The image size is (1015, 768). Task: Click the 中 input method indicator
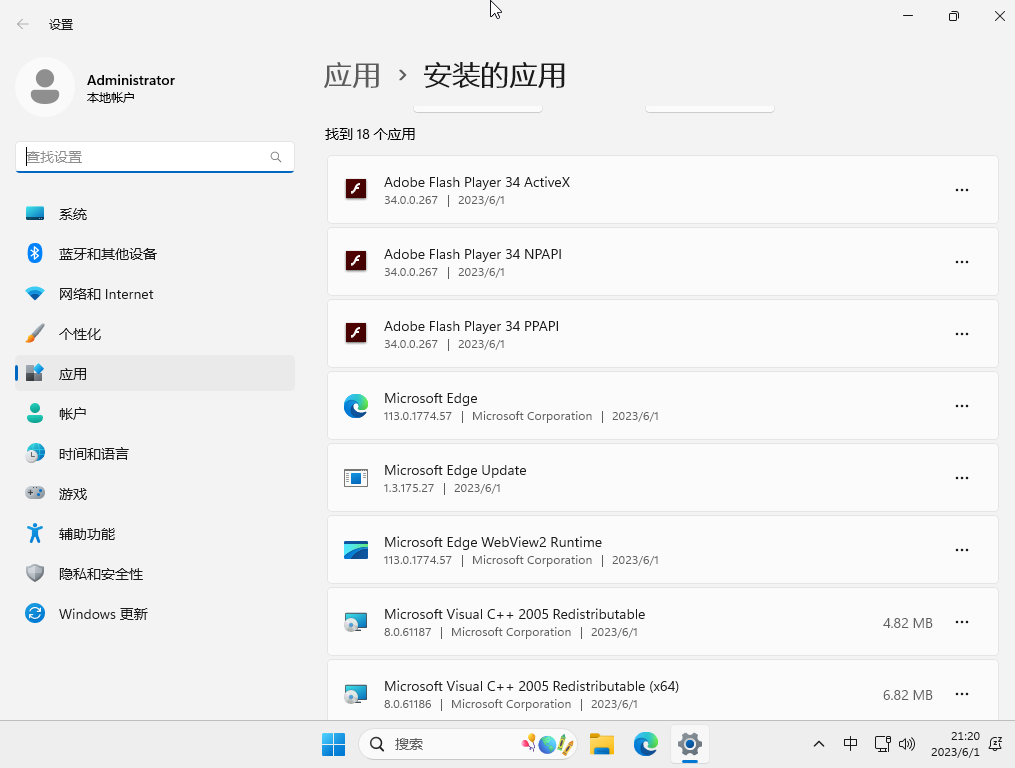tap(851, 744)
